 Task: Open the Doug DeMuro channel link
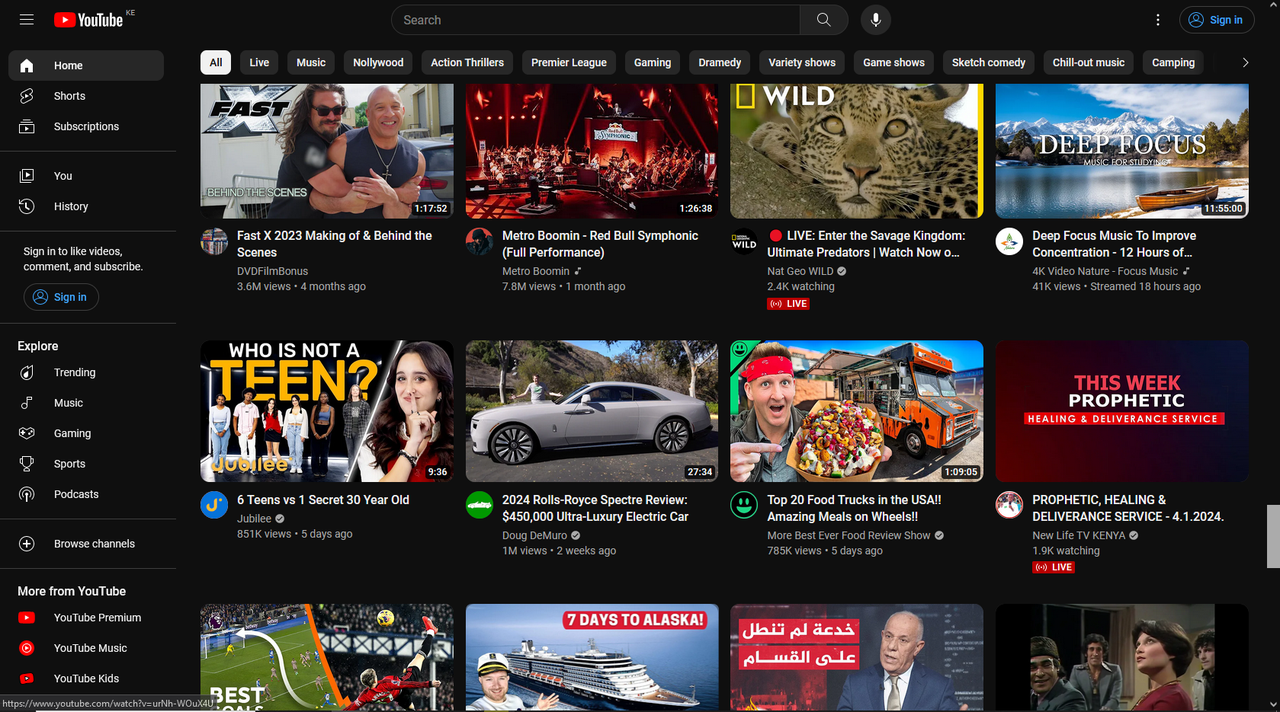pos(534,535)
